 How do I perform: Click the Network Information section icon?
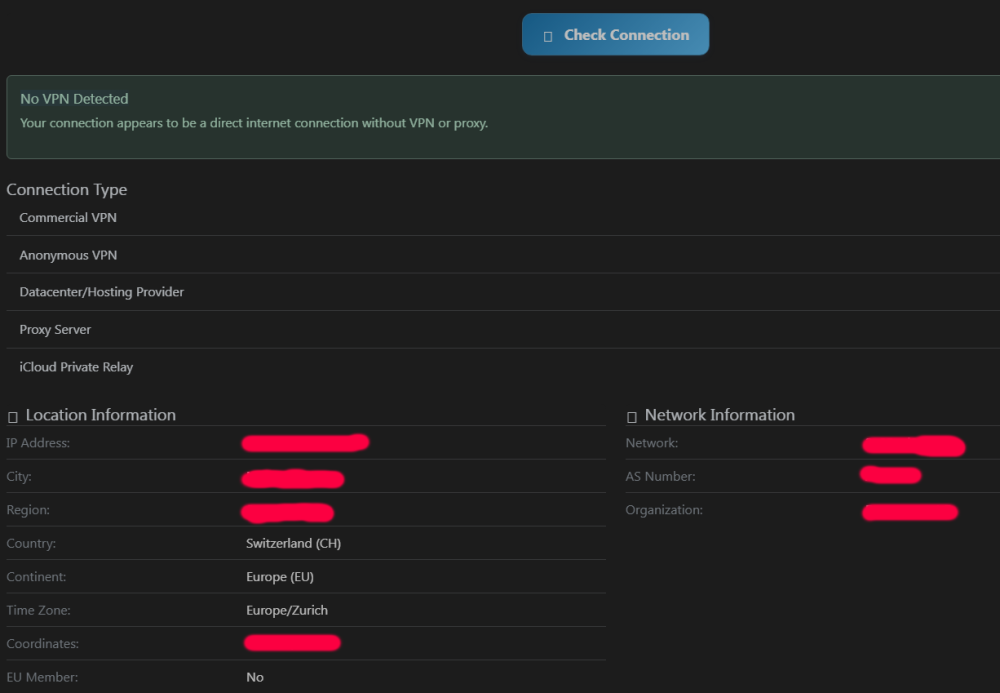[632, 416]
